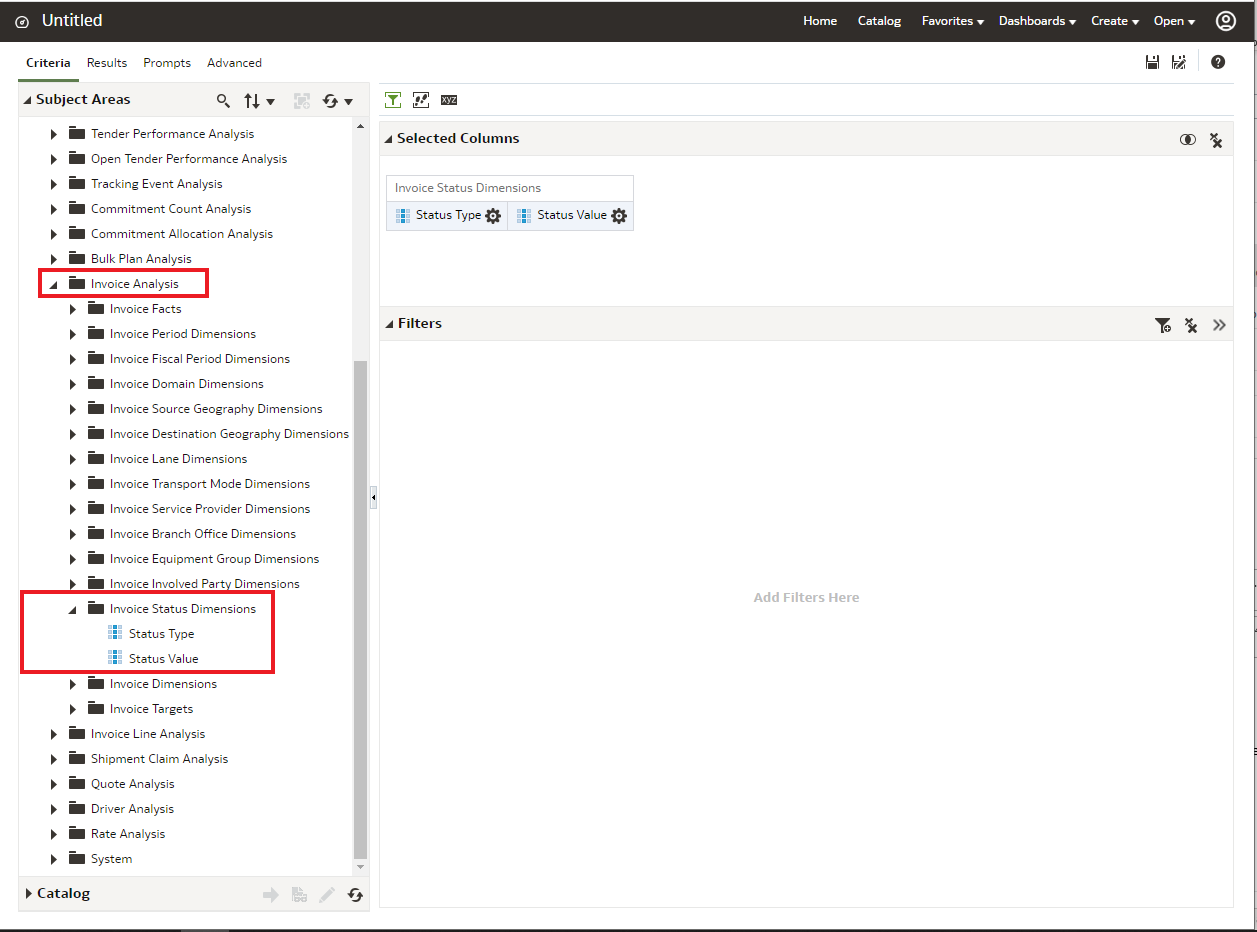Expand the Catalog pane
Image resolution: width=1257 pixels, height=932 pixels.
tap(29, 894)
